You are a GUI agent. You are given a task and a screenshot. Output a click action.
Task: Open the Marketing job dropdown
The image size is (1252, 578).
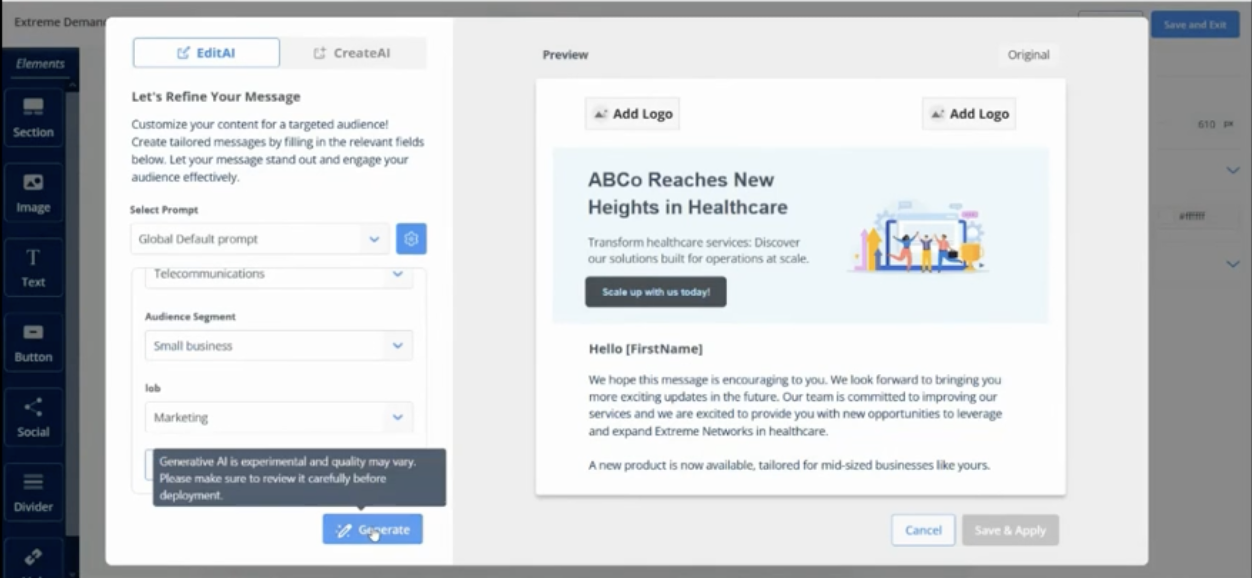(x=279, y=418)
